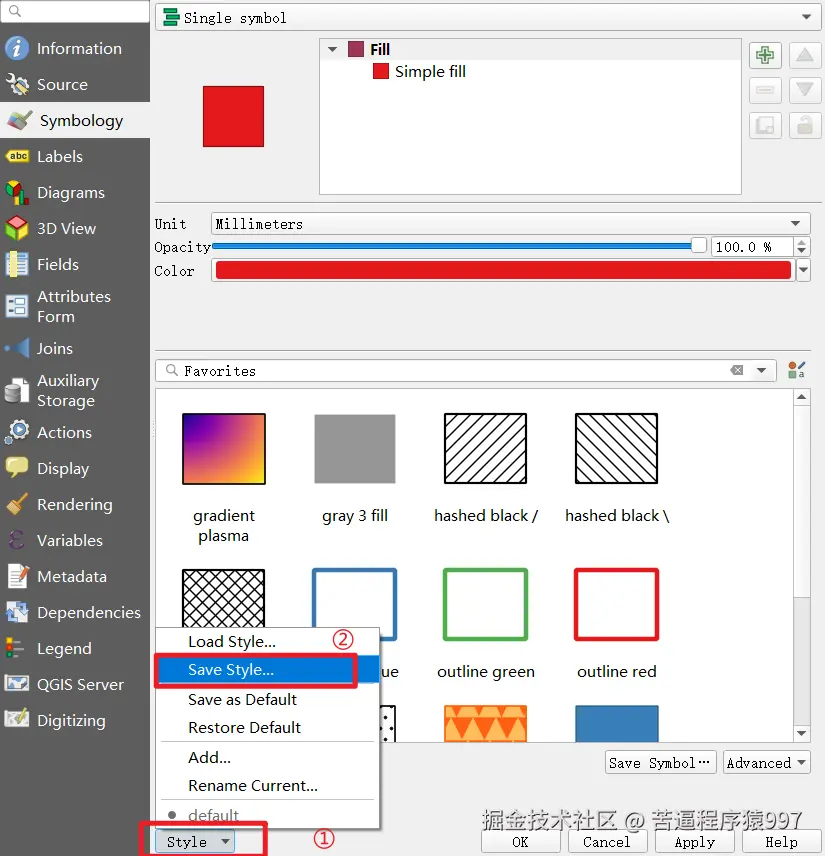Screen dimensions: 825x856
Task: Click the remove symbol layer minus icon
Action: [765, 90]
